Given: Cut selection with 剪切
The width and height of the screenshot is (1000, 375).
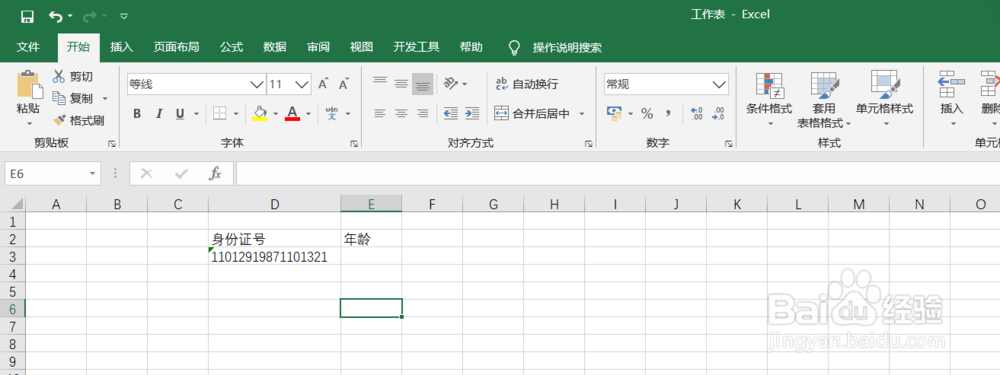Looking at the screenshot, I should pyautogui.click(x=73, y=77).
